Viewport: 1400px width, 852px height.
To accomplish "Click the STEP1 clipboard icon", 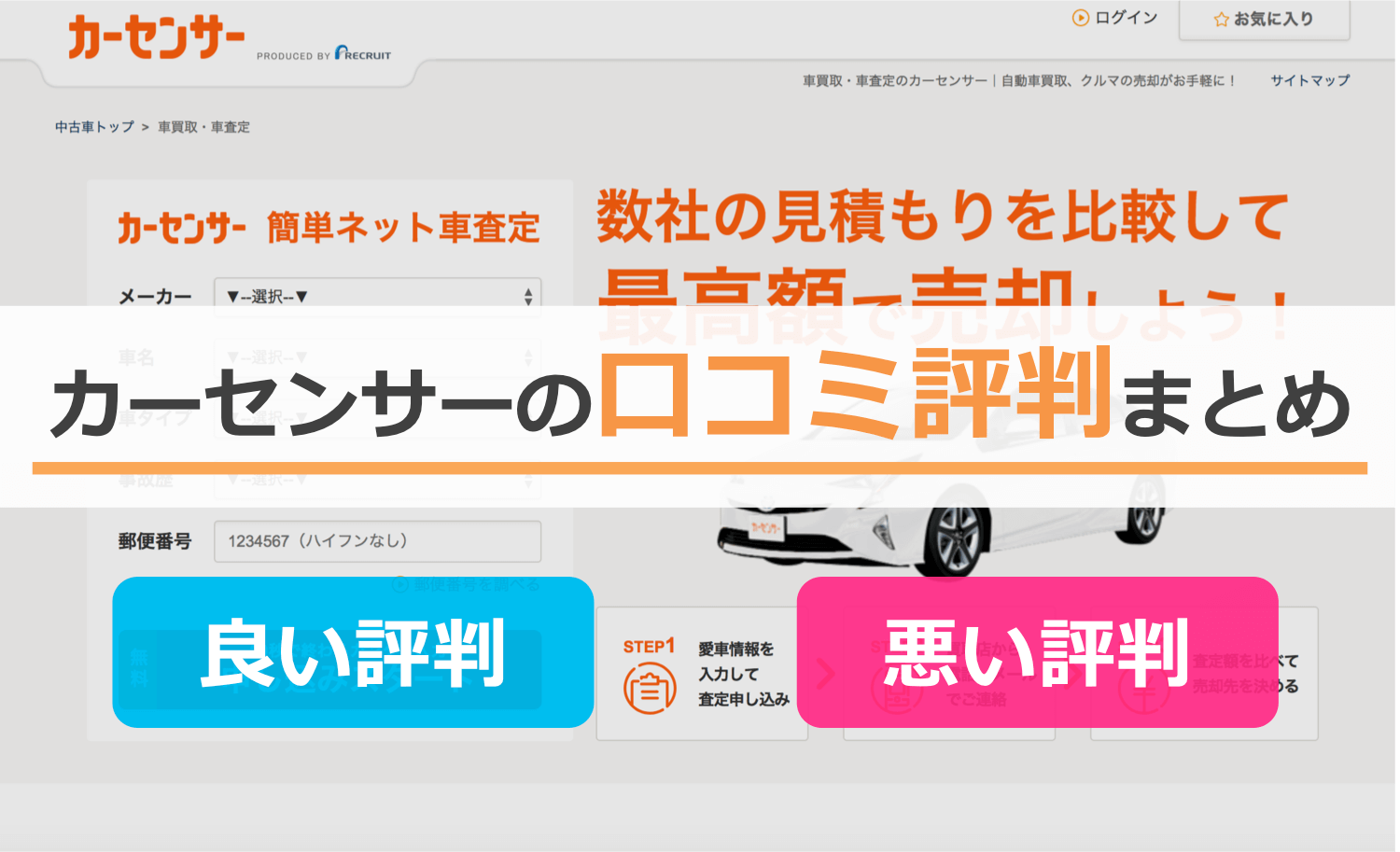I will pos(650,689).
